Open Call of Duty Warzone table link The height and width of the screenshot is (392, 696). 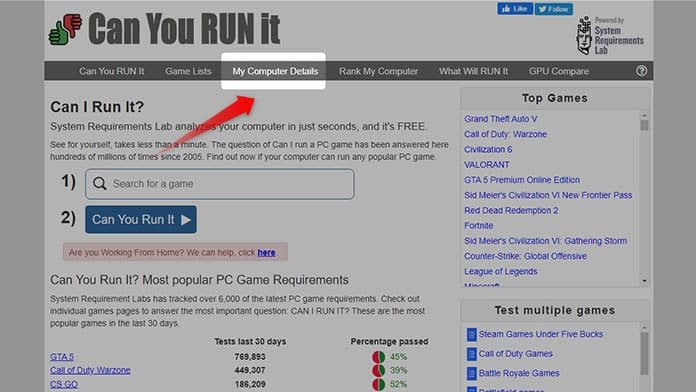pyautogui.click(x=90, y=370)
